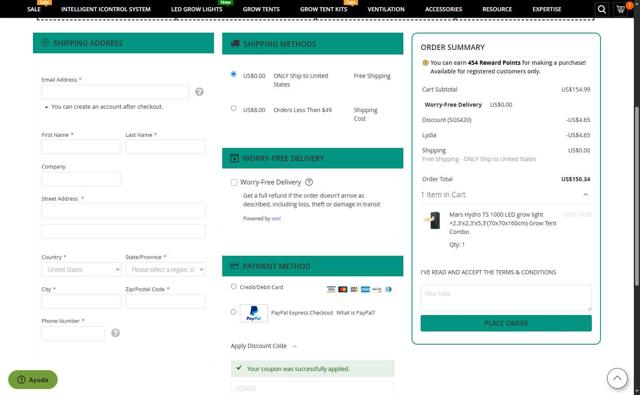The width and height of the screenshot is (640, 395).
Task: Click the second Street Address line field
Action: (123, 231)
